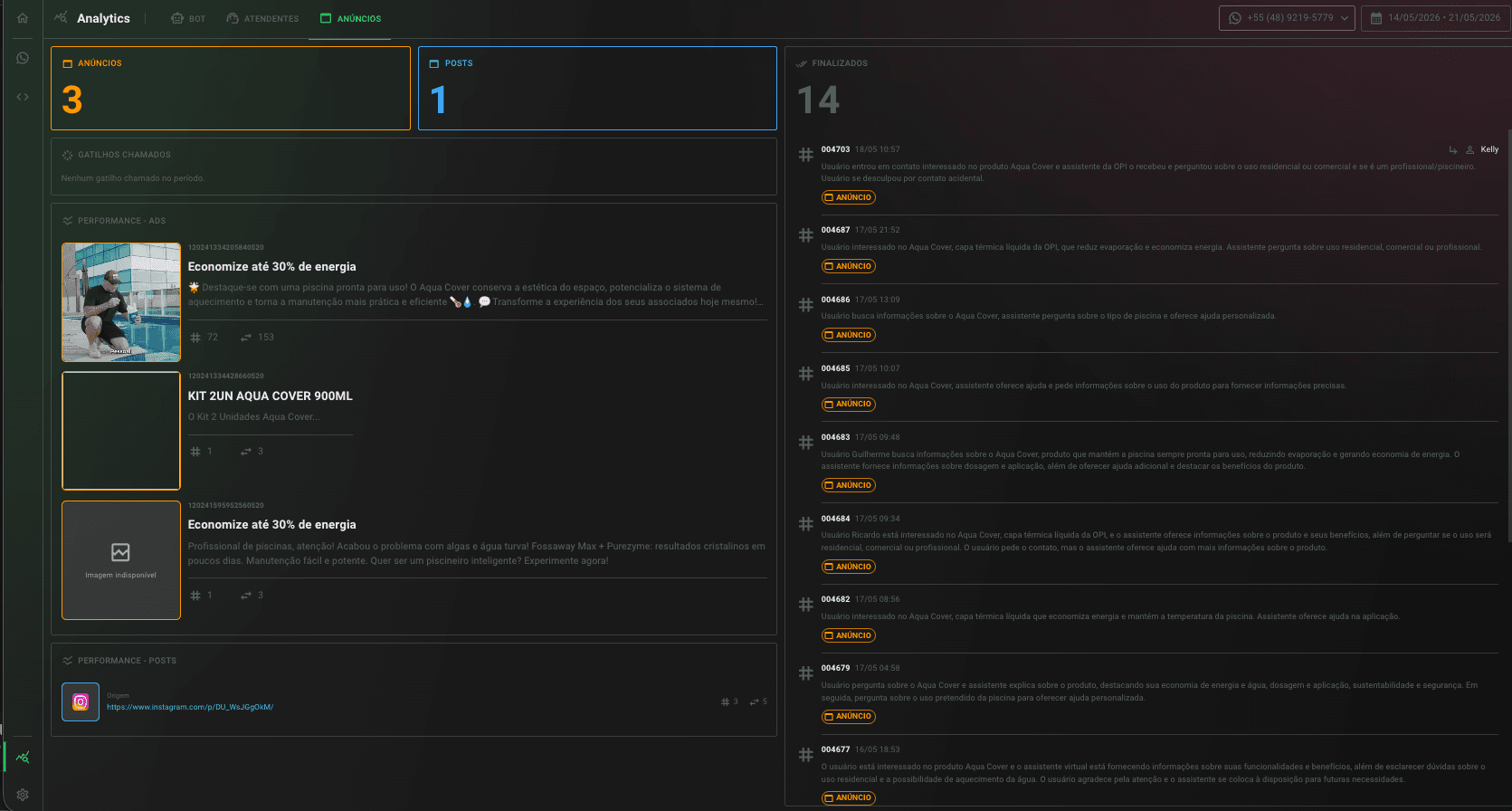The height and width of the screenshot is (811, 1512).
Task: Select the ANÚNCIOS summary card showing 3
Action: tap(231, 88)
